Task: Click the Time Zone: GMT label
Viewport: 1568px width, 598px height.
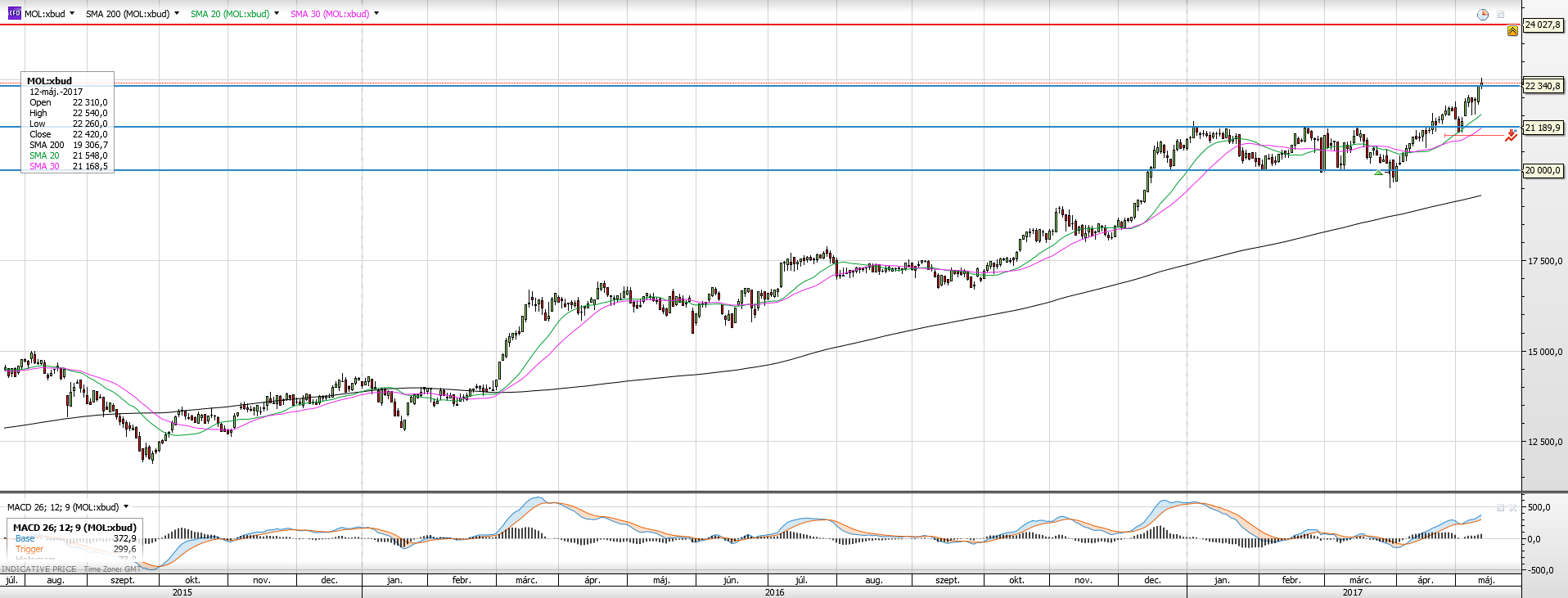Action: pos(111,569)
